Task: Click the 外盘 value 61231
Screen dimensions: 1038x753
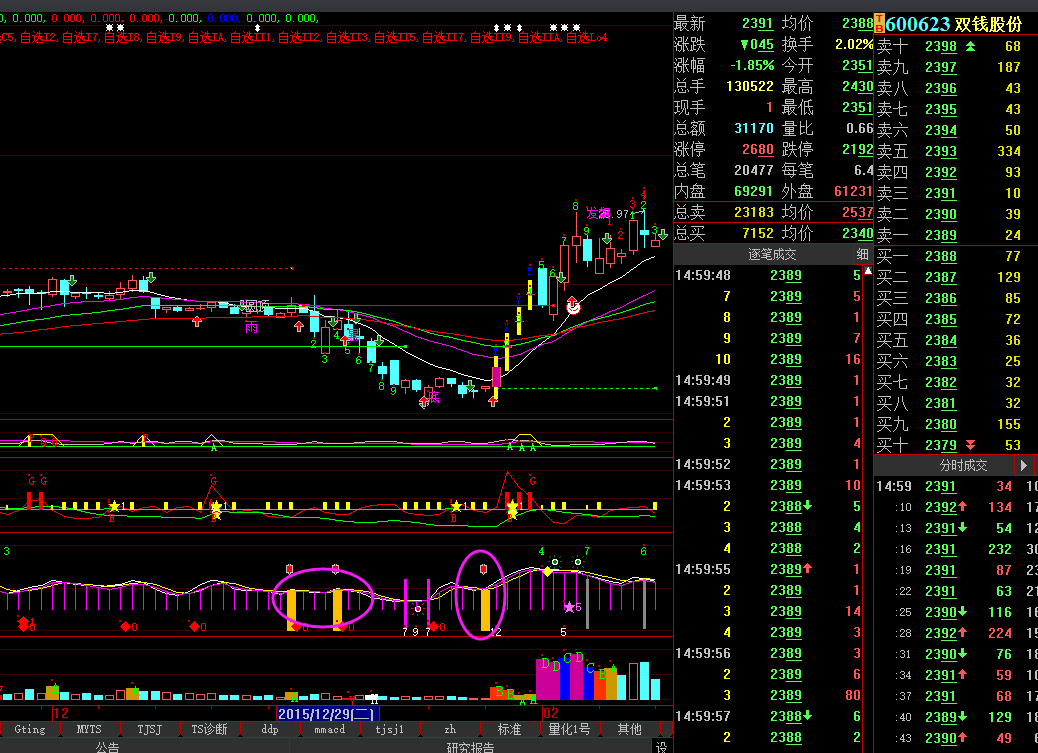Action: [853, 191]
